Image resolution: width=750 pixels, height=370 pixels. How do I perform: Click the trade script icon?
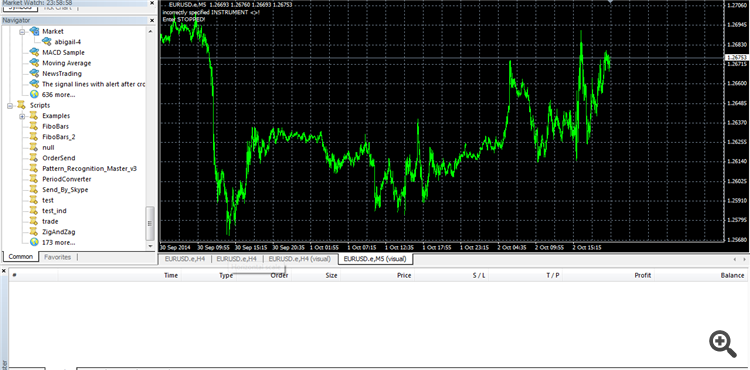33,221
